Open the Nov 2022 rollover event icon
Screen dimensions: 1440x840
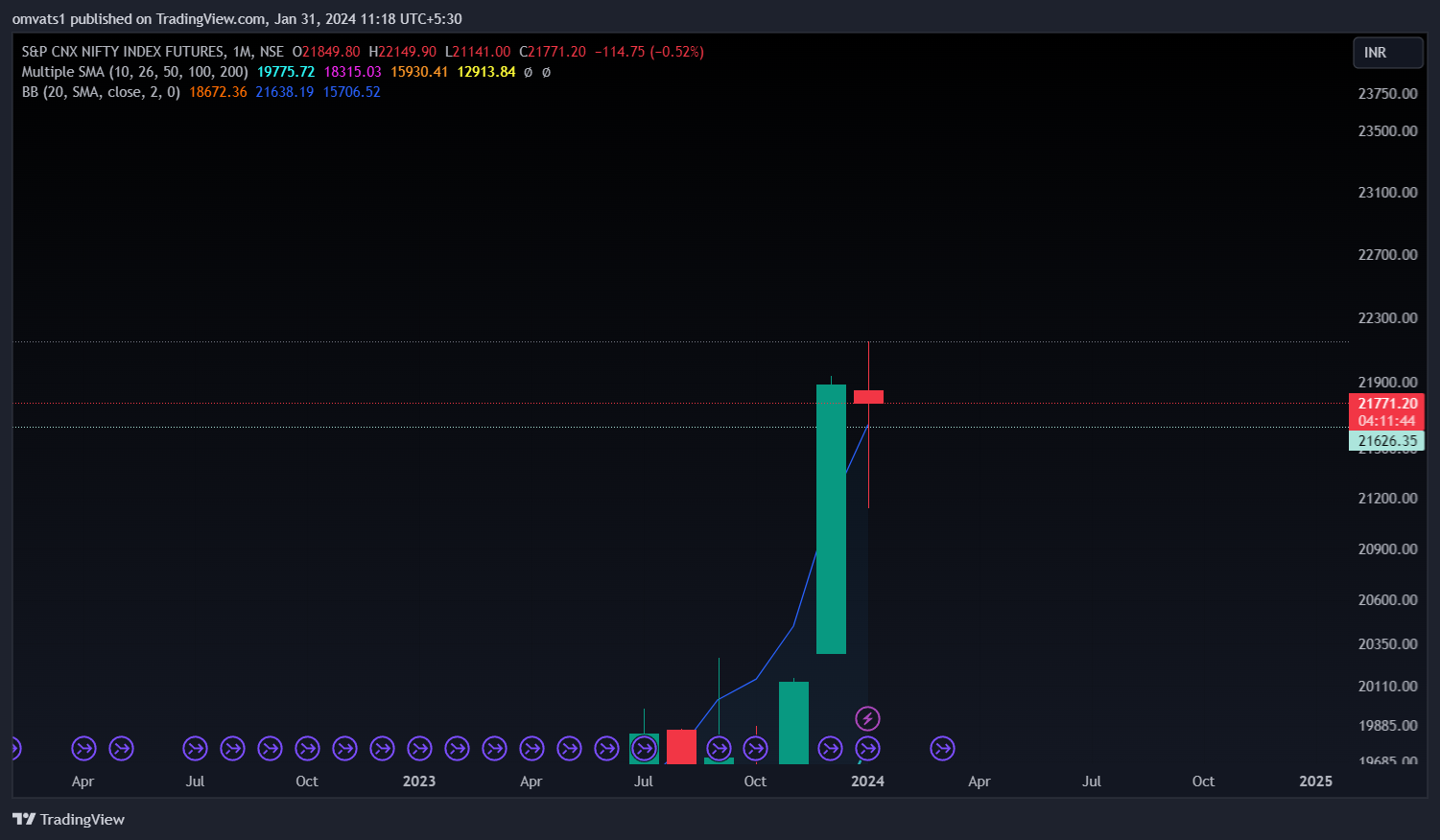(344, 748)
